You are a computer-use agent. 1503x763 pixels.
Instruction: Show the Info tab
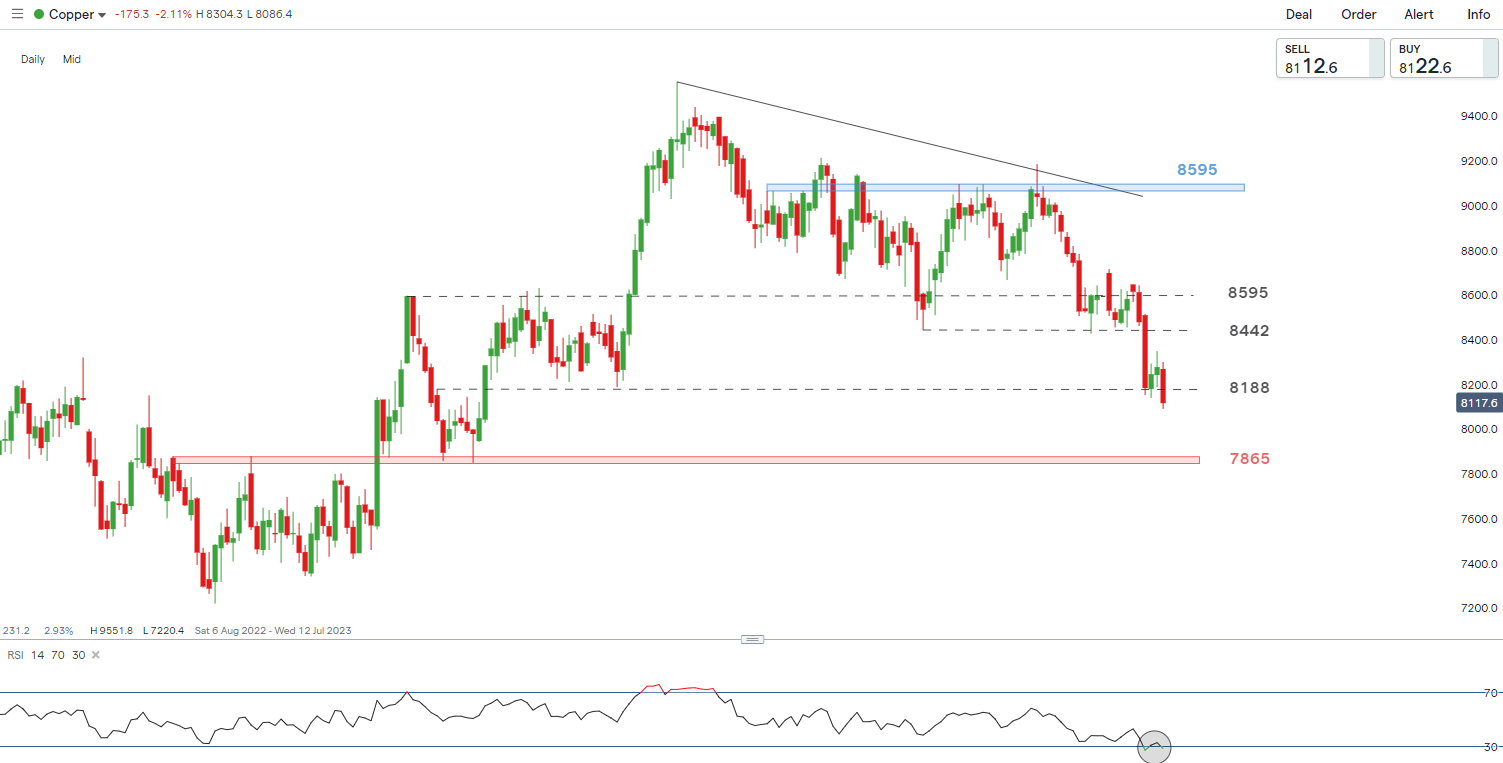(1479, 14)
